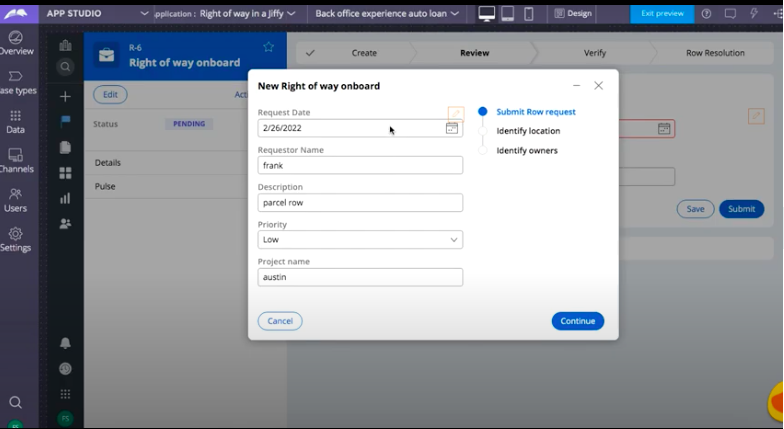Open the chat bubble icon in top bar
The image size is (784, 429).
[x=730, y=14]
